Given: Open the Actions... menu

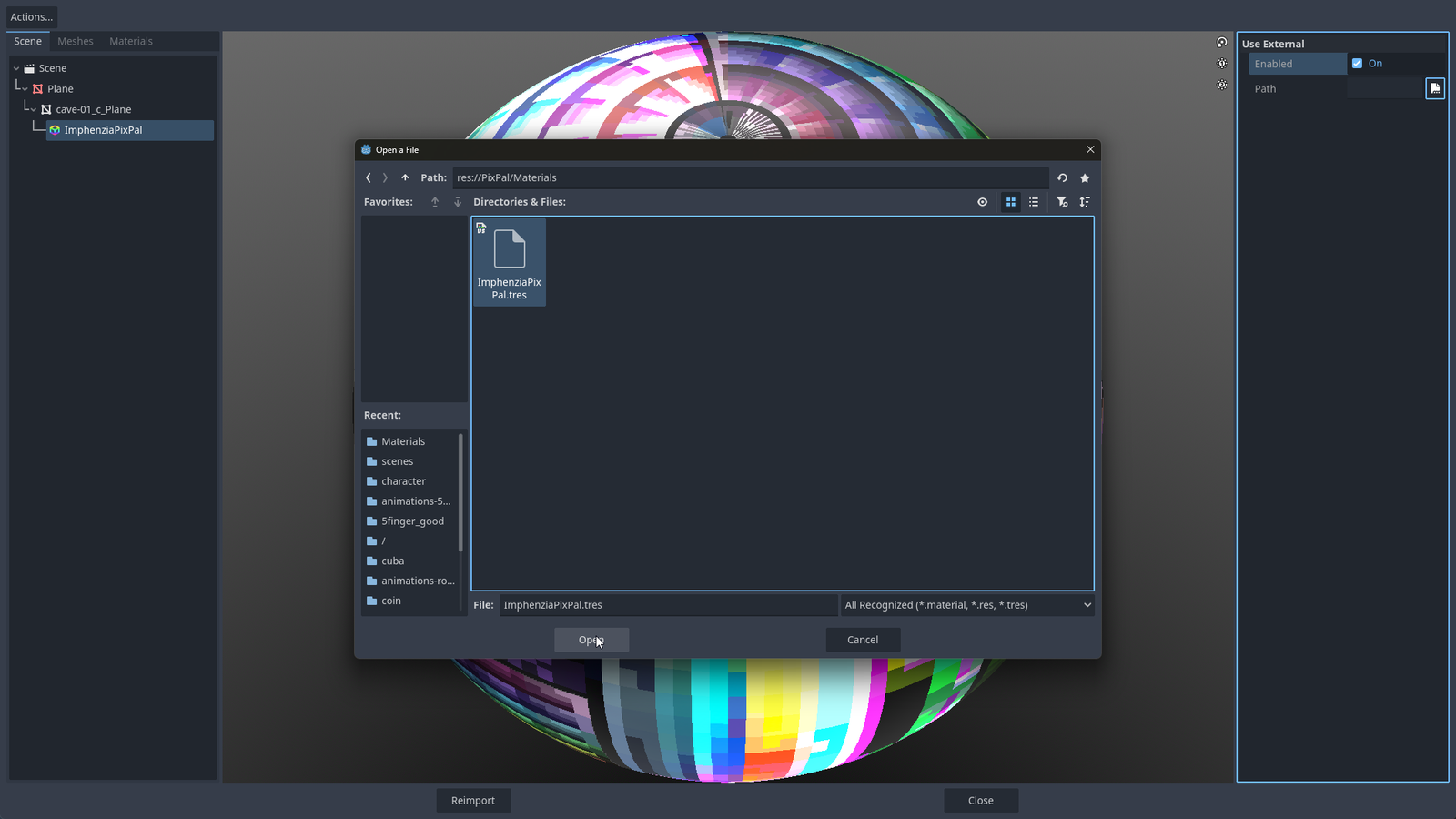Looking at the screenshot, I should click(x=32, y=17).
